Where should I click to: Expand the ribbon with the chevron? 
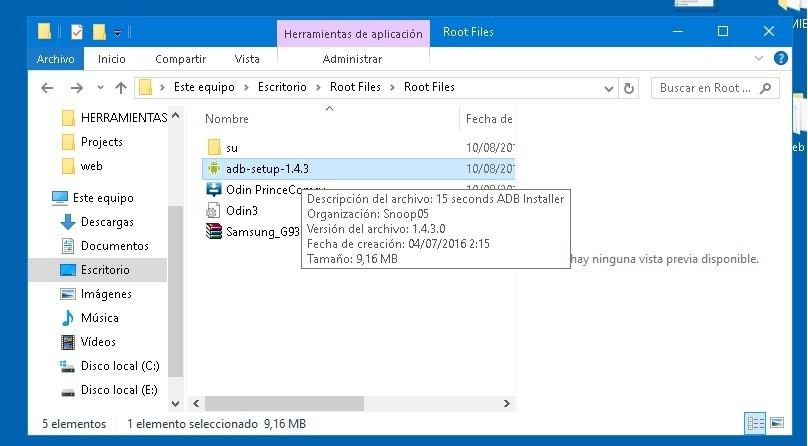click(759, 58)
